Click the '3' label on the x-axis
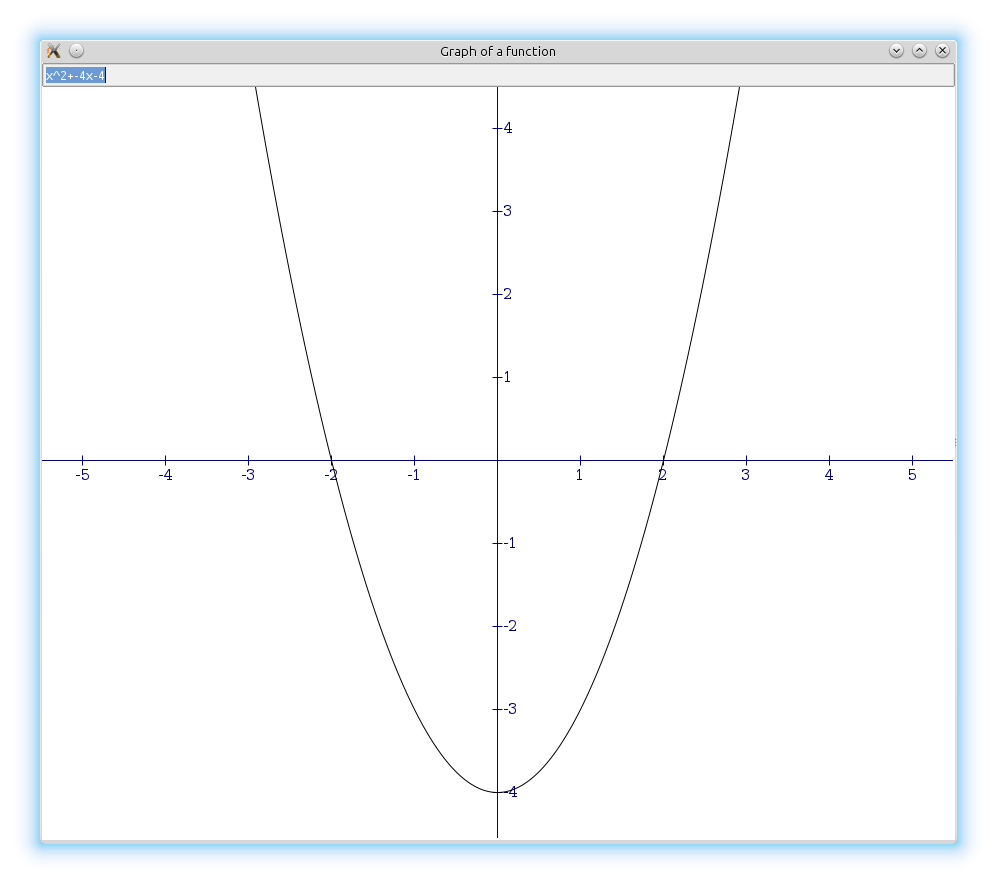The height and width of the screenshot is (884, 997). 745,475
